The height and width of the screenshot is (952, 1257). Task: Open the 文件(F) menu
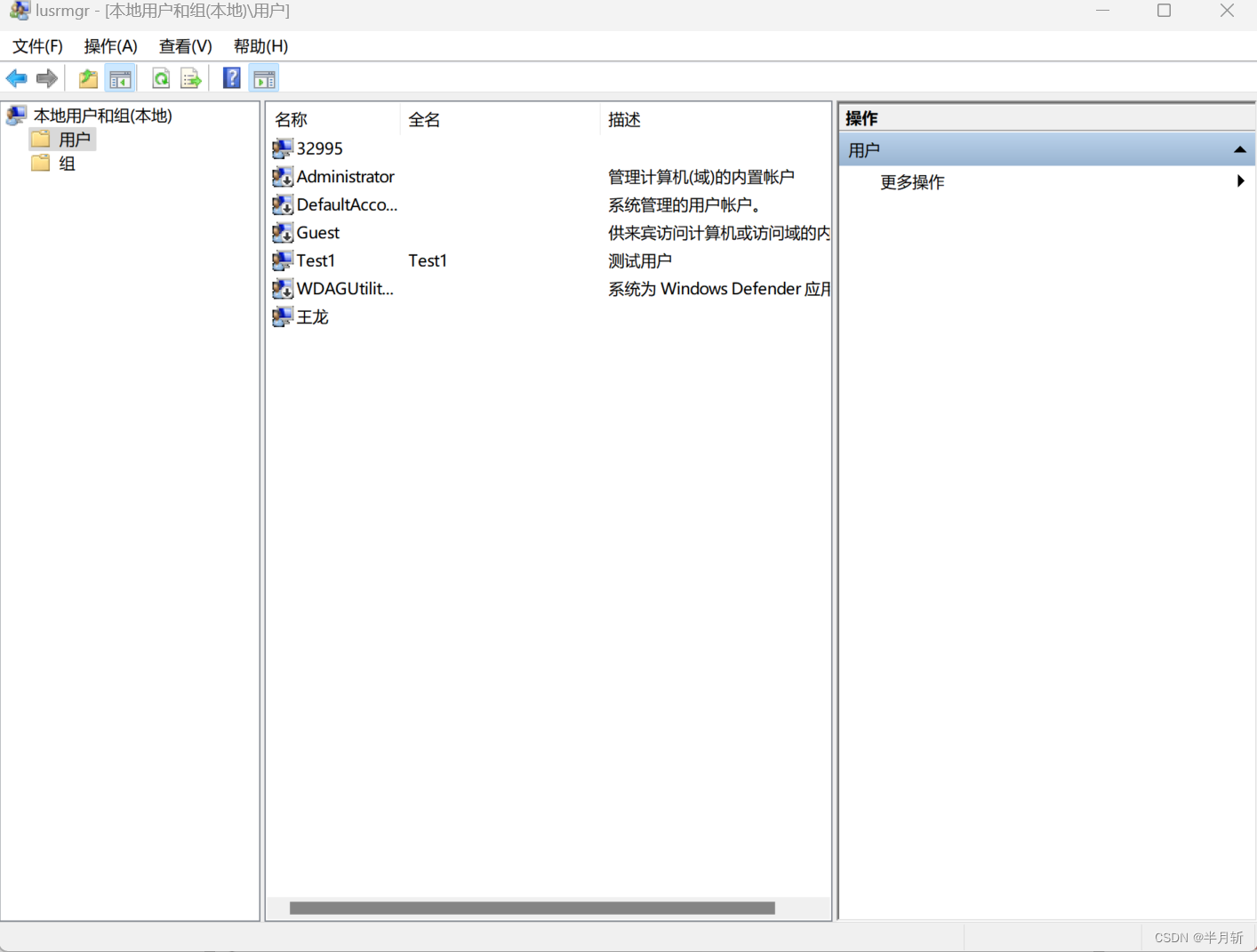point(37,46)
